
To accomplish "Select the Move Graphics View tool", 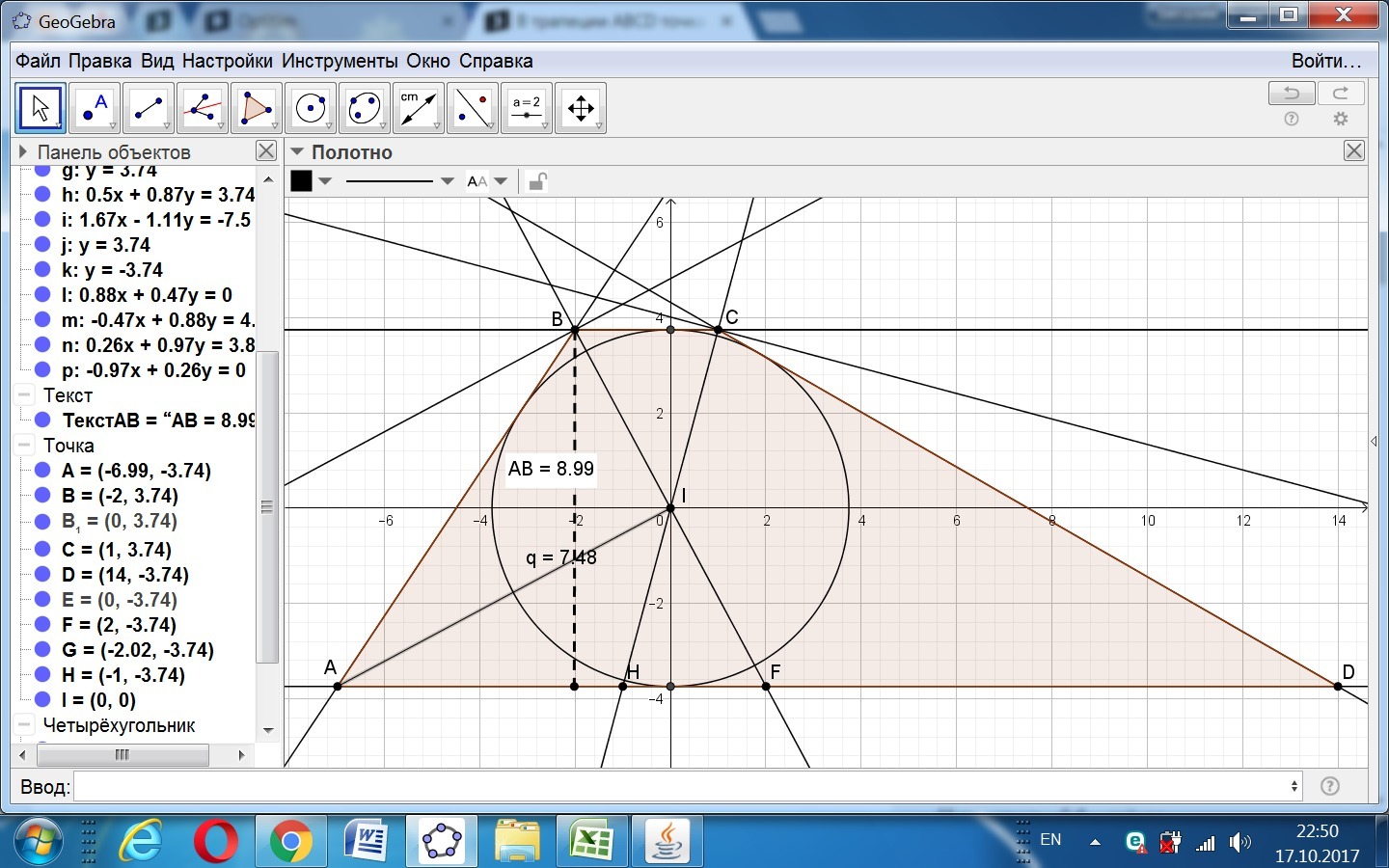I will [x=581, y=108].
